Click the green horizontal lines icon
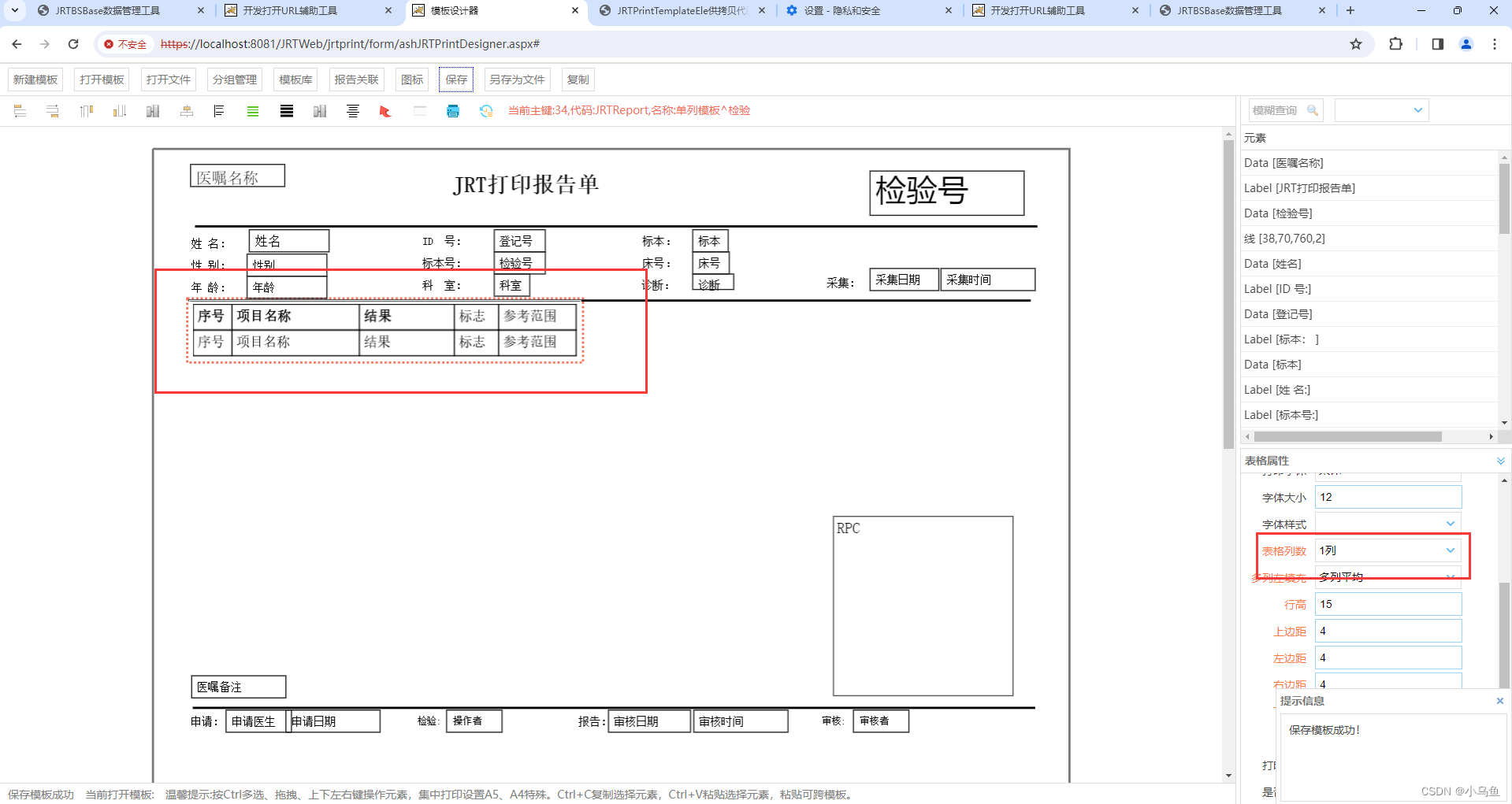 pos(253,111)
